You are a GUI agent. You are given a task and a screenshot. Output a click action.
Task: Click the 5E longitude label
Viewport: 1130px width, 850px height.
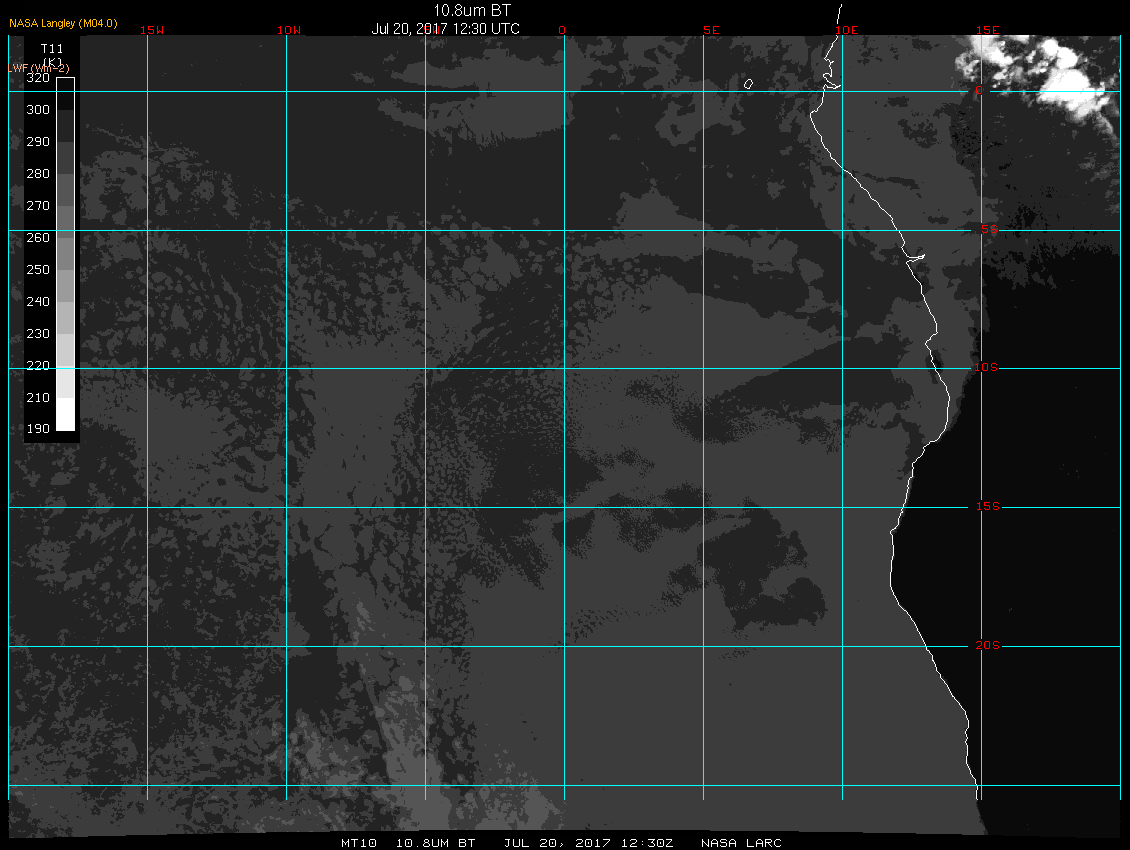click(711, 30)
